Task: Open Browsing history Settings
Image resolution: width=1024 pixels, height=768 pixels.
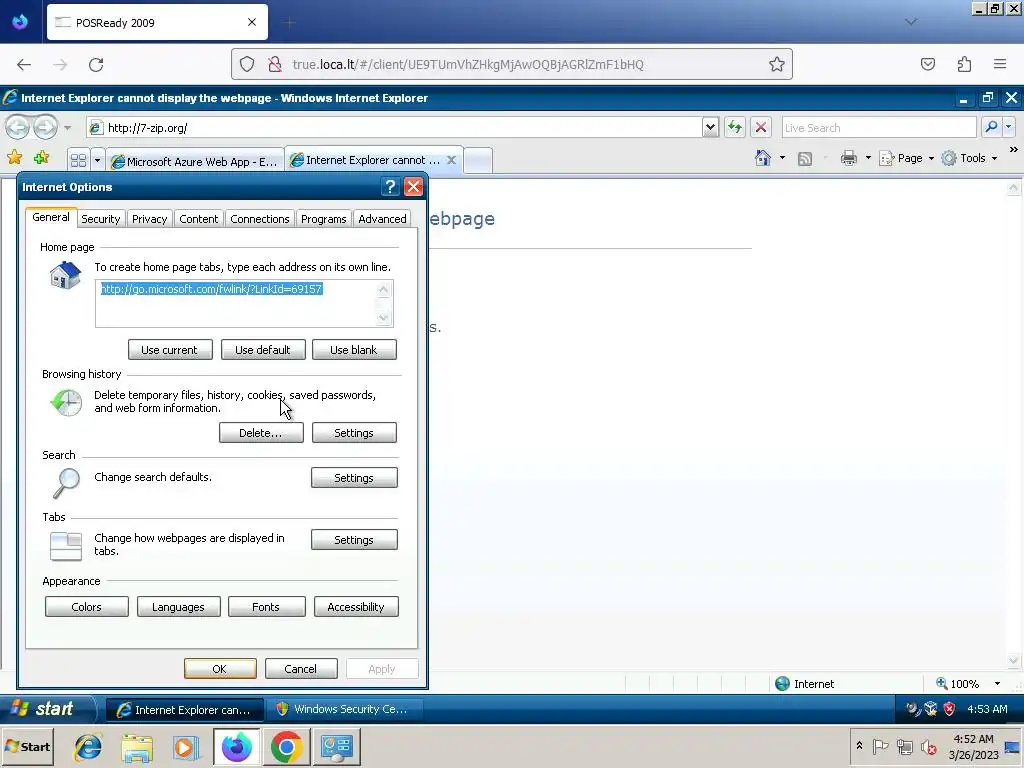Action: click(354, 433)
